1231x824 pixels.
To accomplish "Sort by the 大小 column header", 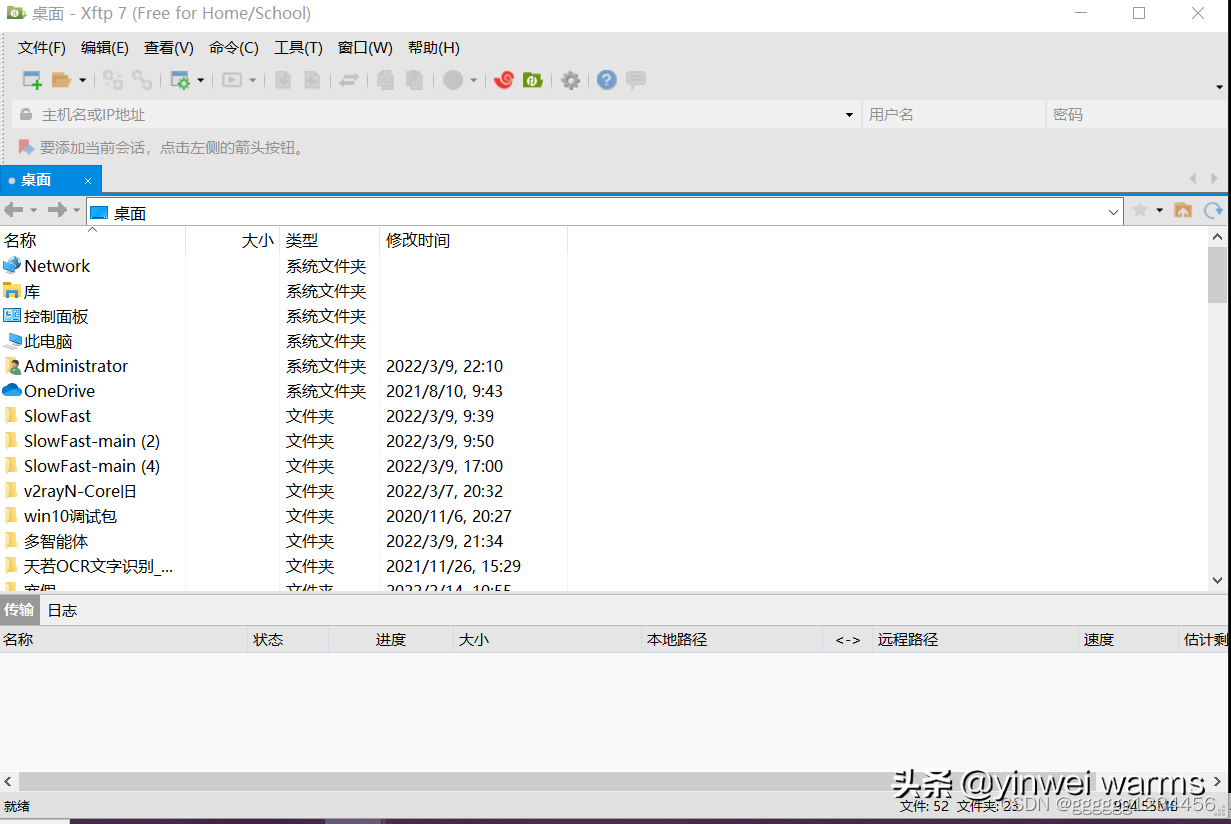I will tap(233, 240).
